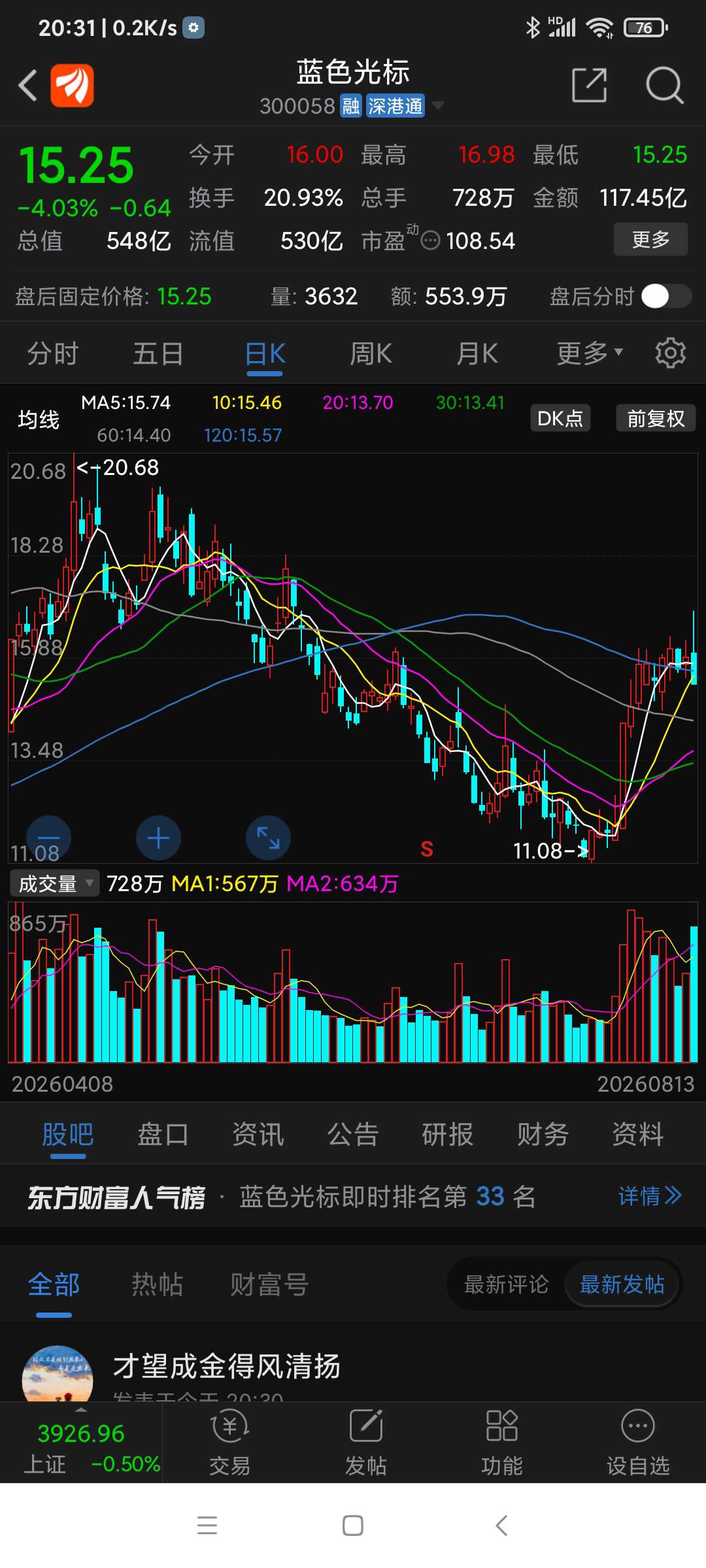Open the 股吧 tab
This screenshot has height=1568, width=706.
tap(68, 1134)
